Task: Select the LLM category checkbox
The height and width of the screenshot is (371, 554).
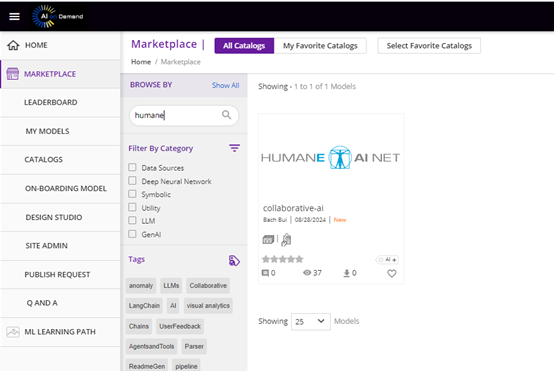Action: tap(132, 220)
